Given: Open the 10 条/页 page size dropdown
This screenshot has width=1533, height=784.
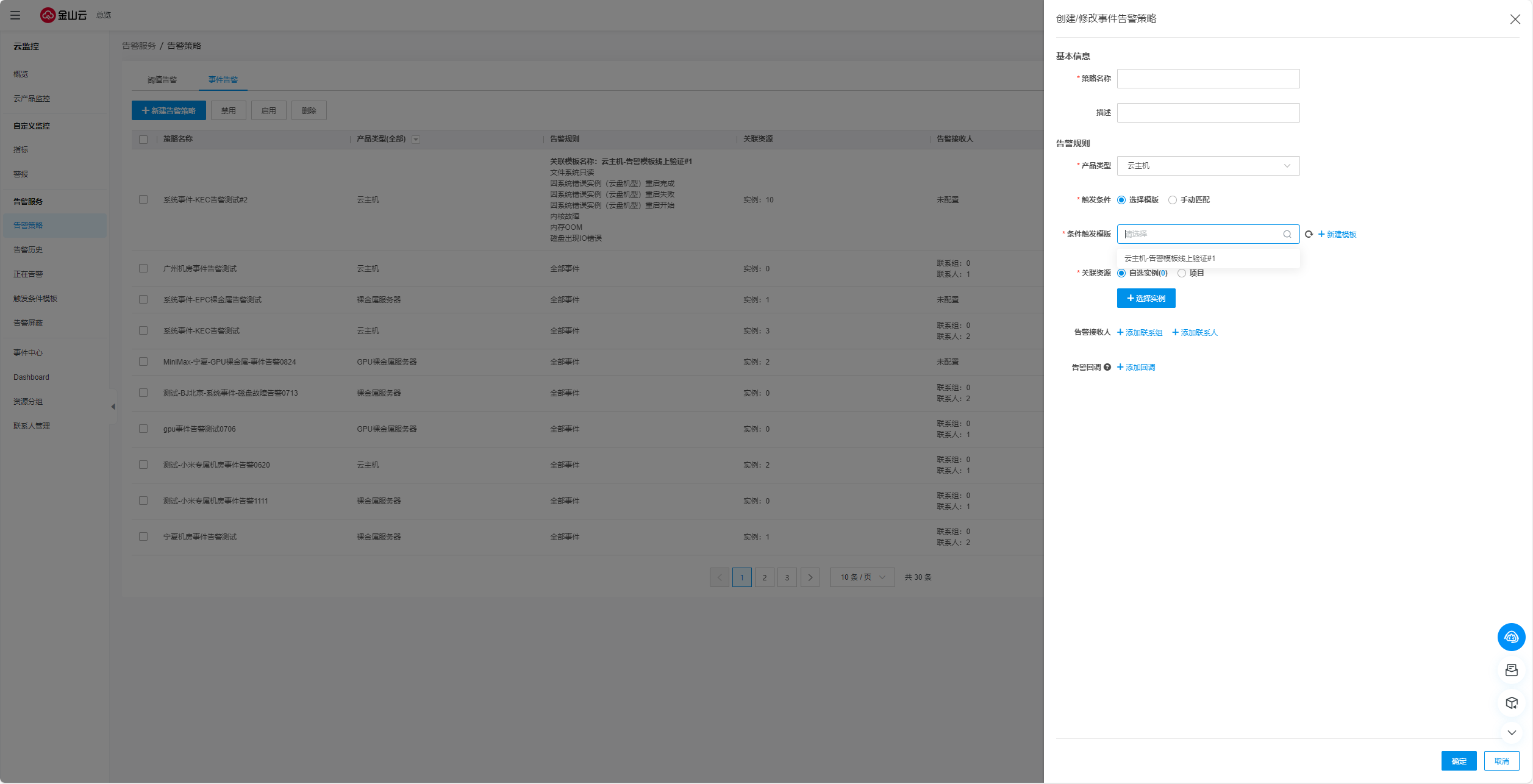Looking at the screenshot, I should pyautogui.click(x=862, y=577).
